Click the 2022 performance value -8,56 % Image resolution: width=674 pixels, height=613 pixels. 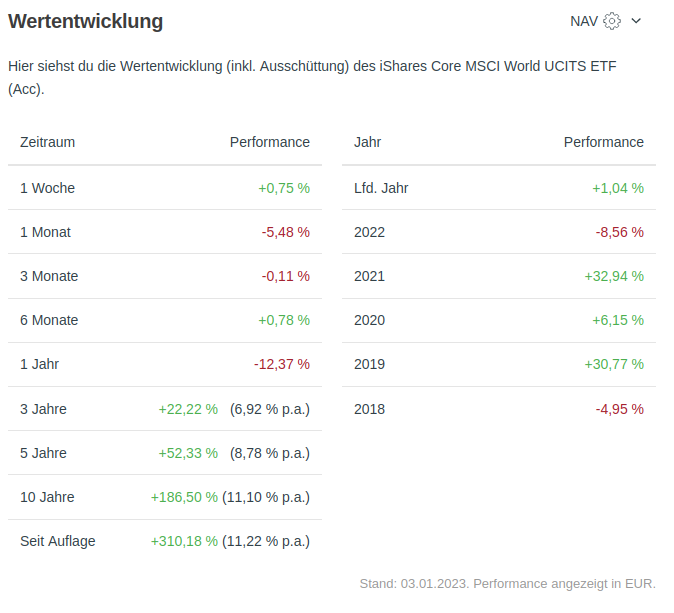click(619, 232)
